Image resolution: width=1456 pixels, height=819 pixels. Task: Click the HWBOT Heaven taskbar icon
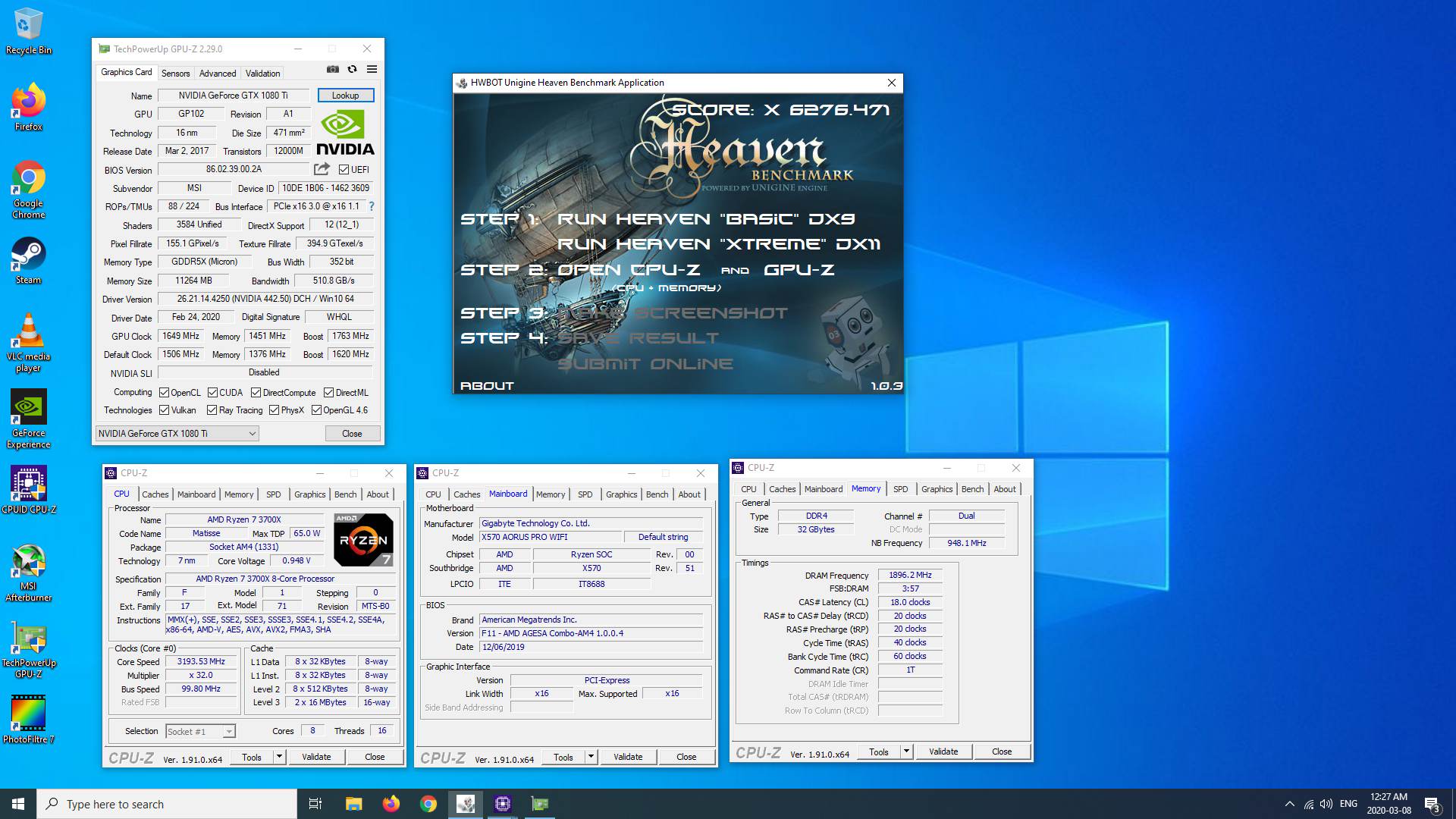(466, 804)
